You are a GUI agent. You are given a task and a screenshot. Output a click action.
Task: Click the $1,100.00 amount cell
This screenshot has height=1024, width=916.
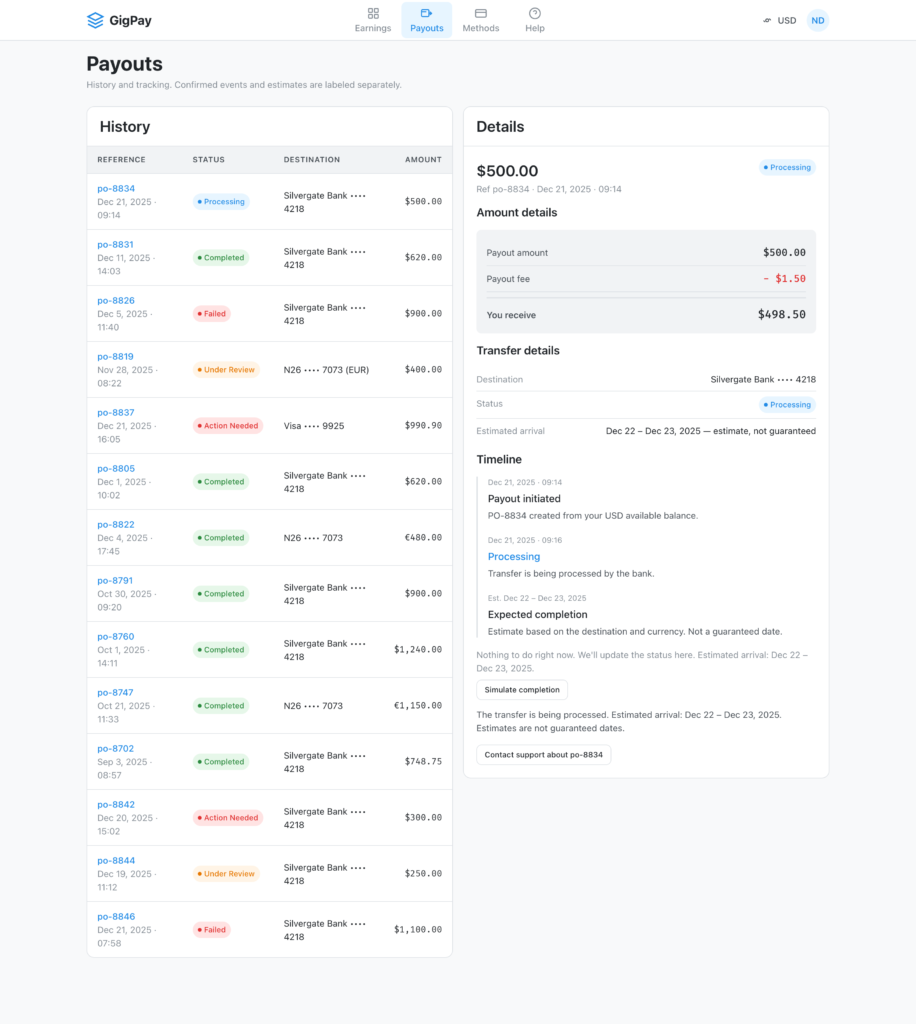pyautogui.click(x=418, y=930)
